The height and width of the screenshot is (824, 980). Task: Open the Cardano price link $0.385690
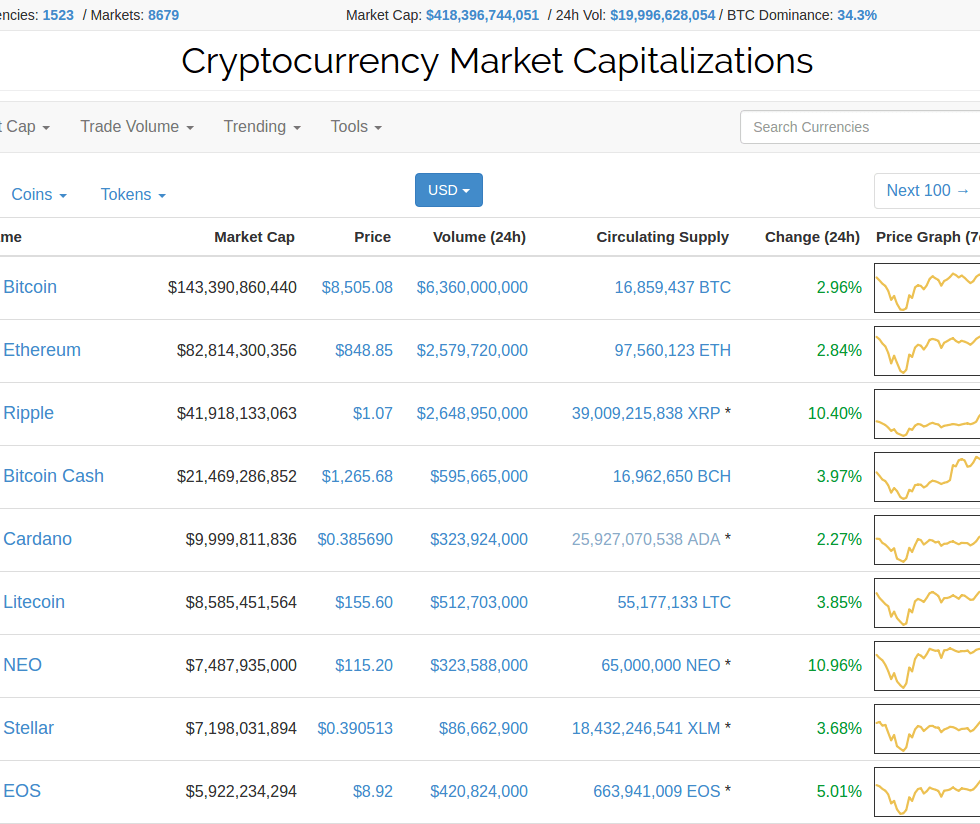[x=355, y=540]
